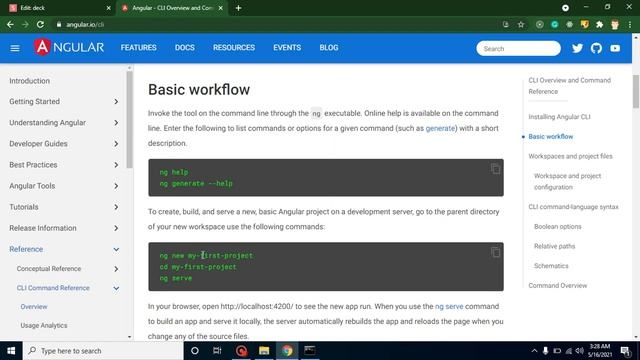Click the volume icon in system tray
Image resolution: width=640 pixels, height=360 pixels.
[x=580, y=351]
